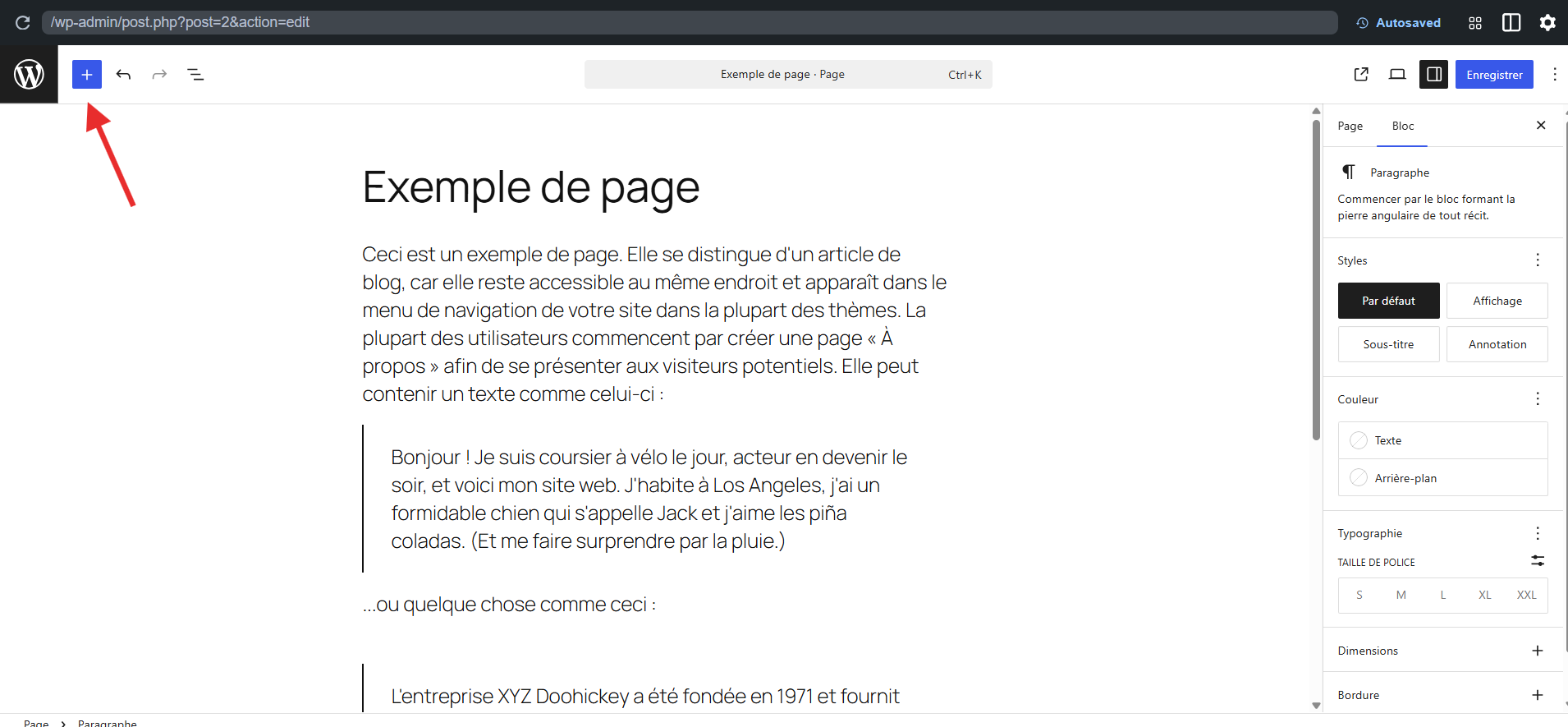Image resolution: width=1568 pixels, height=727 pixels.
Task: Open the editor options kebab menu
Action: point(1554,75)
